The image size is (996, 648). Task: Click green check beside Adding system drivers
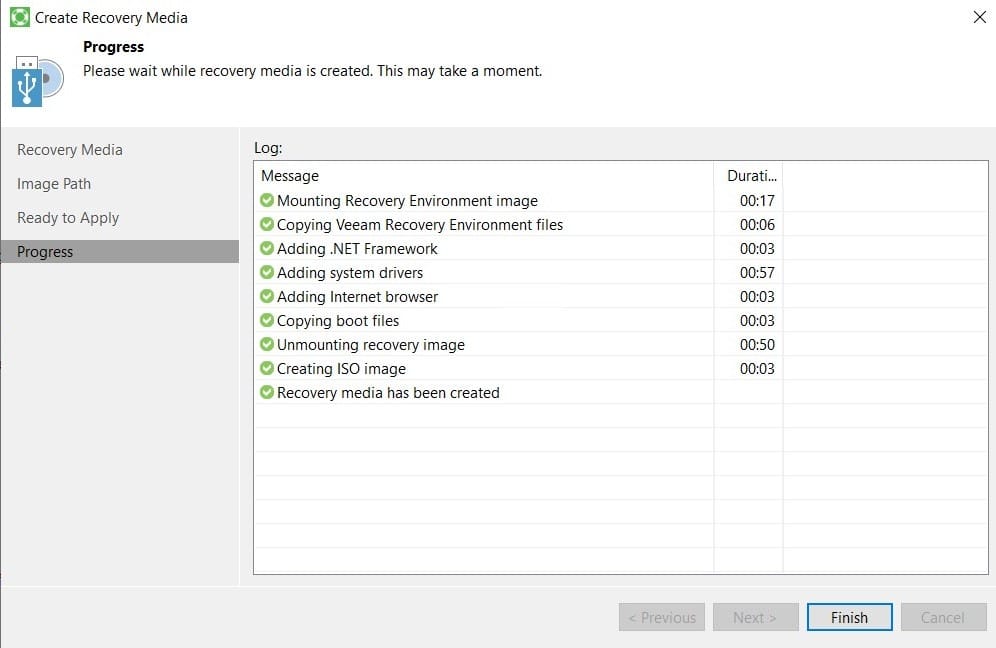click(267, 273)
